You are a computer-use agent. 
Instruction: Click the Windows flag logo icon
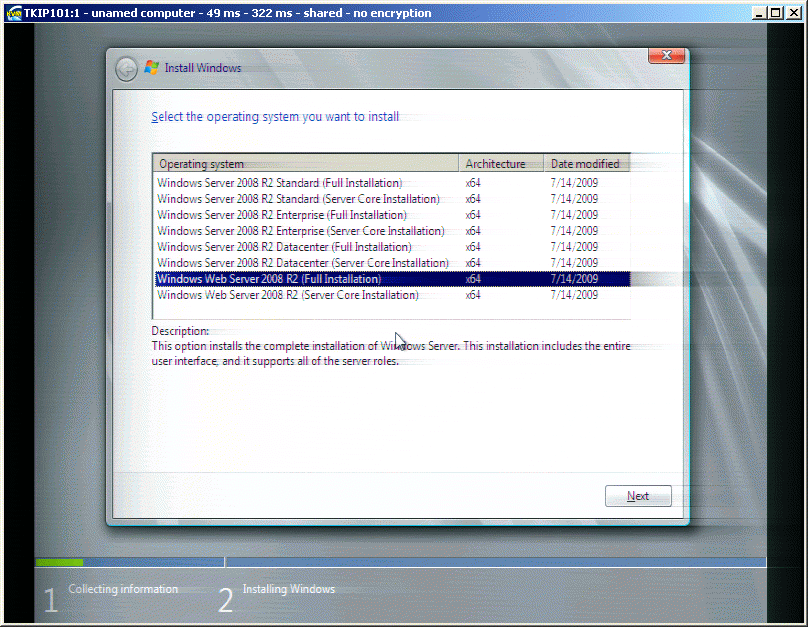(x=152, y=67)
